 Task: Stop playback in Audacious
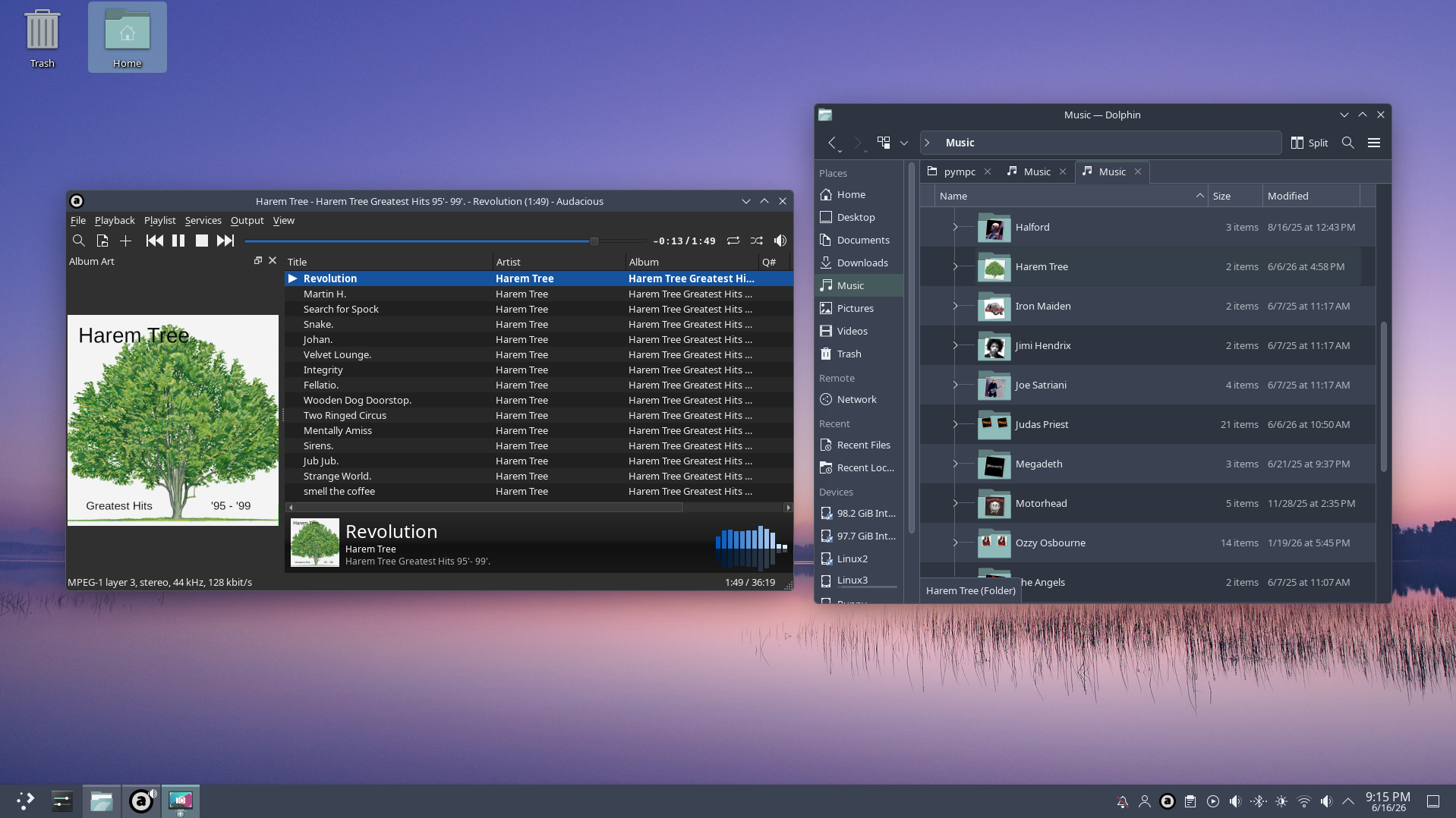click(x=202, y=241)
